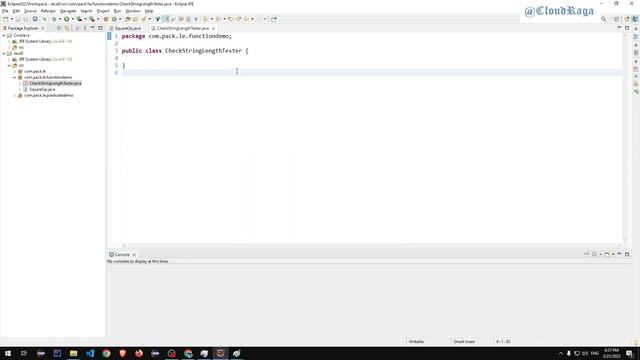Click the class declaration line in editor
Viewport: 640px width, 360px height.
pos(185,51)
